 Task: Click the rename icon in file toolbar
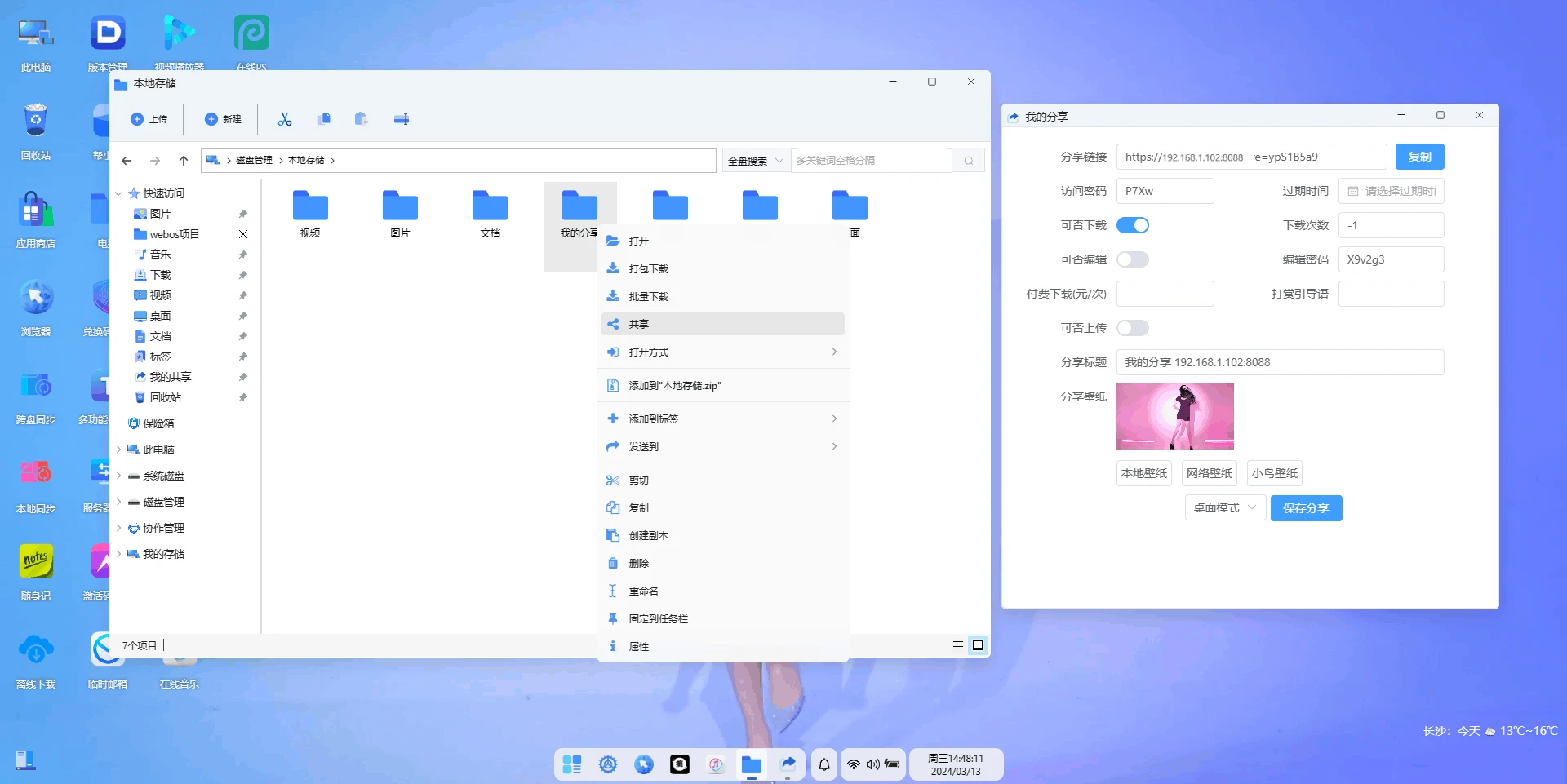401,119
